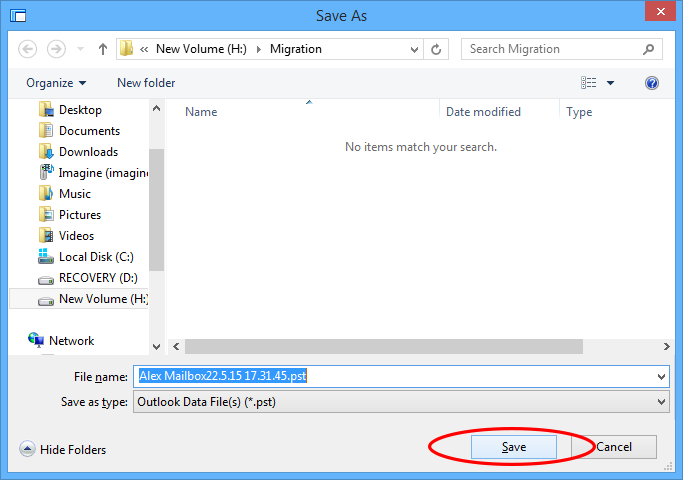Select the Downloads folder
The image size is (683, 480).
pos(88,152)
